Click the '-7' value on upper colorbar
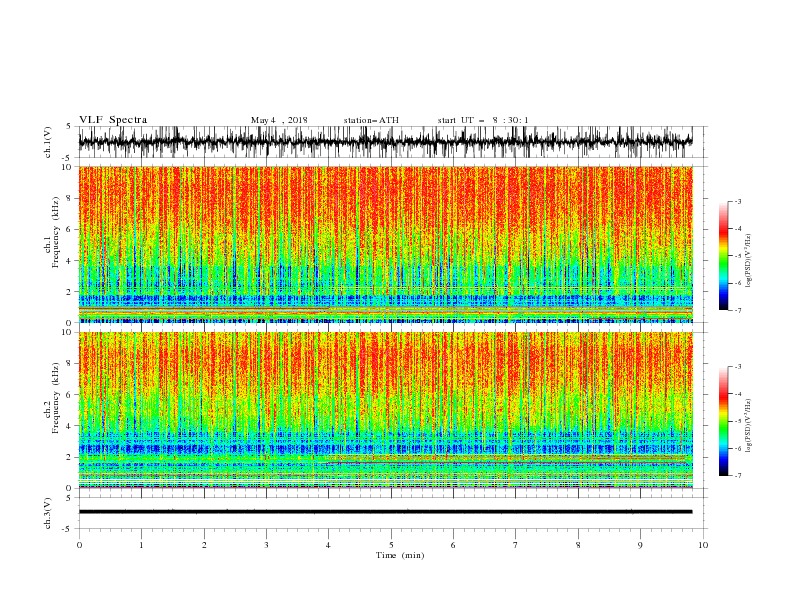This screenshot has height=612, width=792. click(x=738, y=310)
